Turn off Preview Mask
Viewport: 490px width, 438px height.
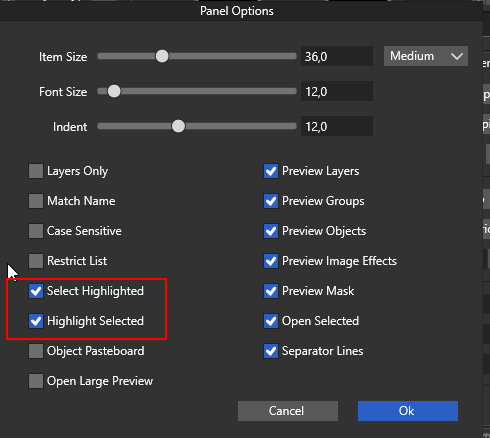click(x=271, y=291)
